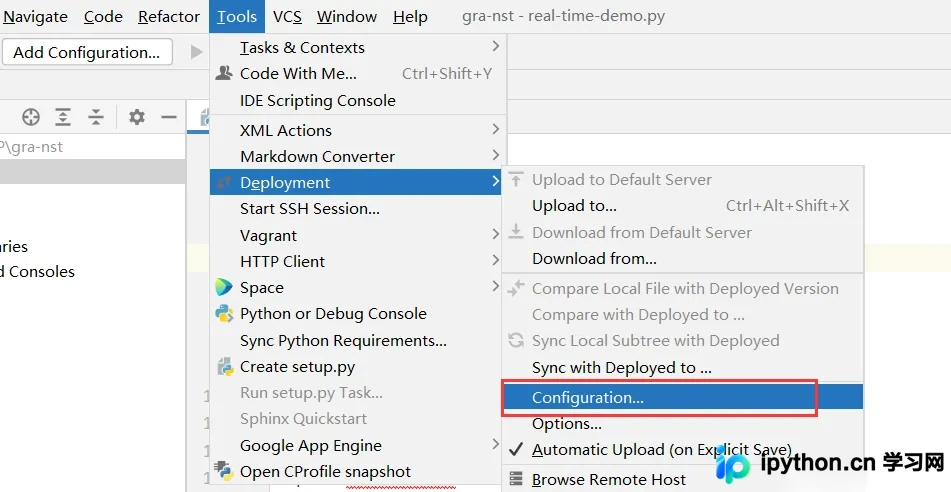Click Collapse All icon in project panel
This screenshot has height=492, width=951.
click(96, 116)
